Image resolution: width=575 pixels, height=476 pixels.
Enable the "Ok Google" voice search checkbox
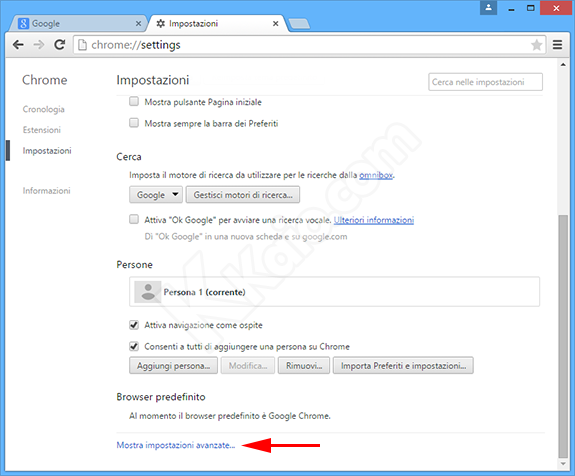(x=134, y=219)
